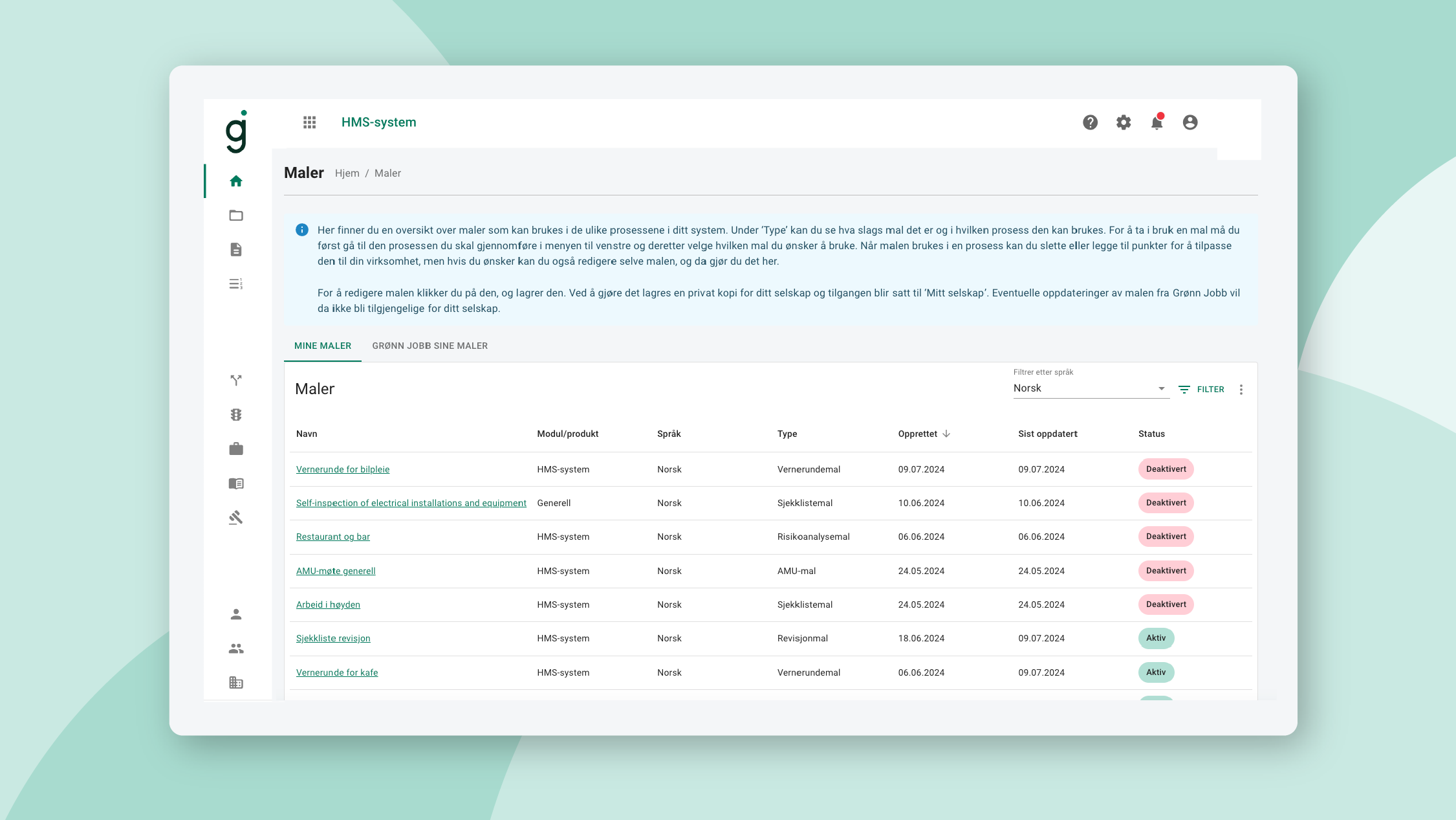Viewport: 1456px width, 820px height.
Task: Open the apps grid launcher icon
Action: coord(309,122)
